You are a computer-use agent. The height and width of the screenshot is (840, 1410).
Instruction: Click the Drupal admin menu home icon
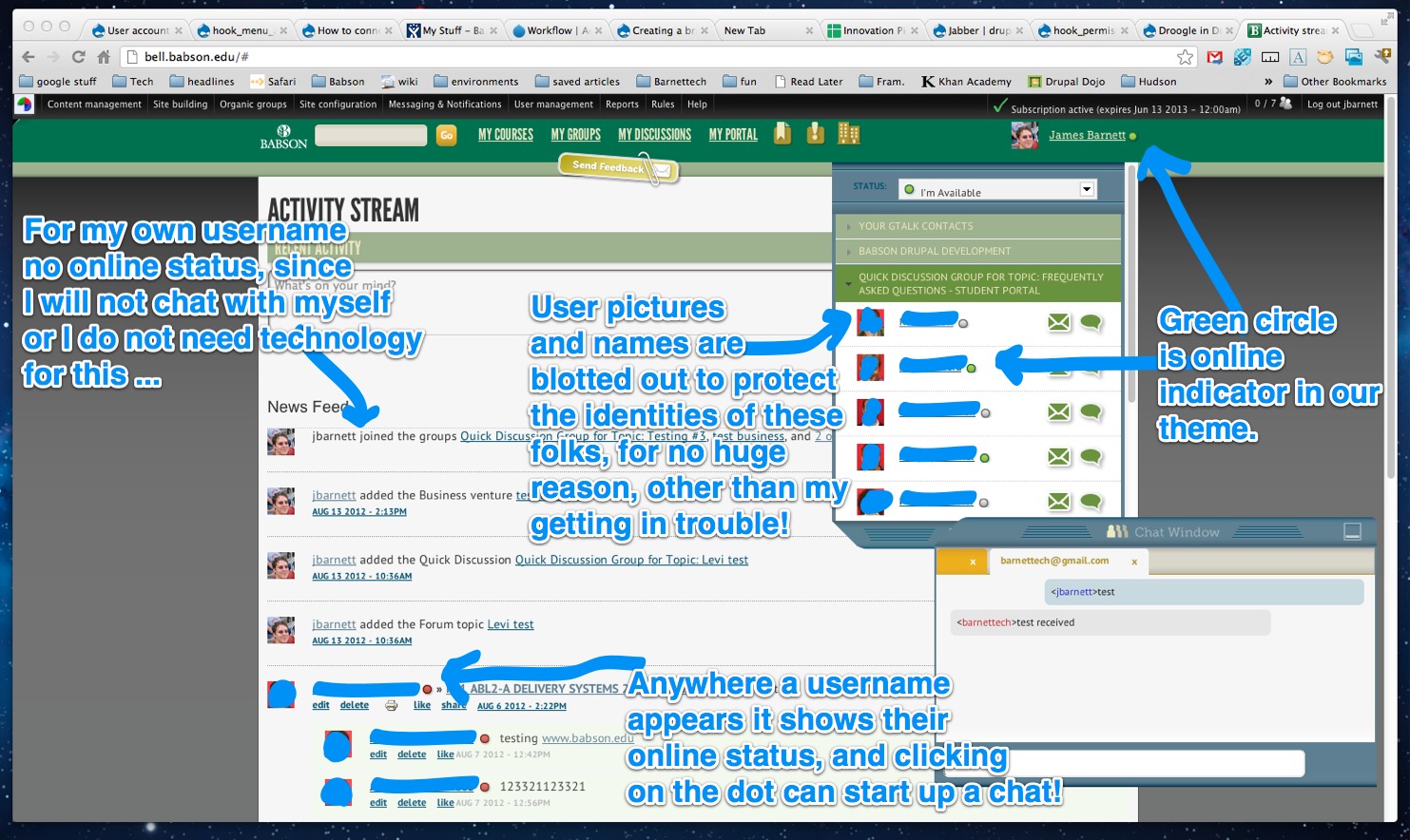click(25, 105)
